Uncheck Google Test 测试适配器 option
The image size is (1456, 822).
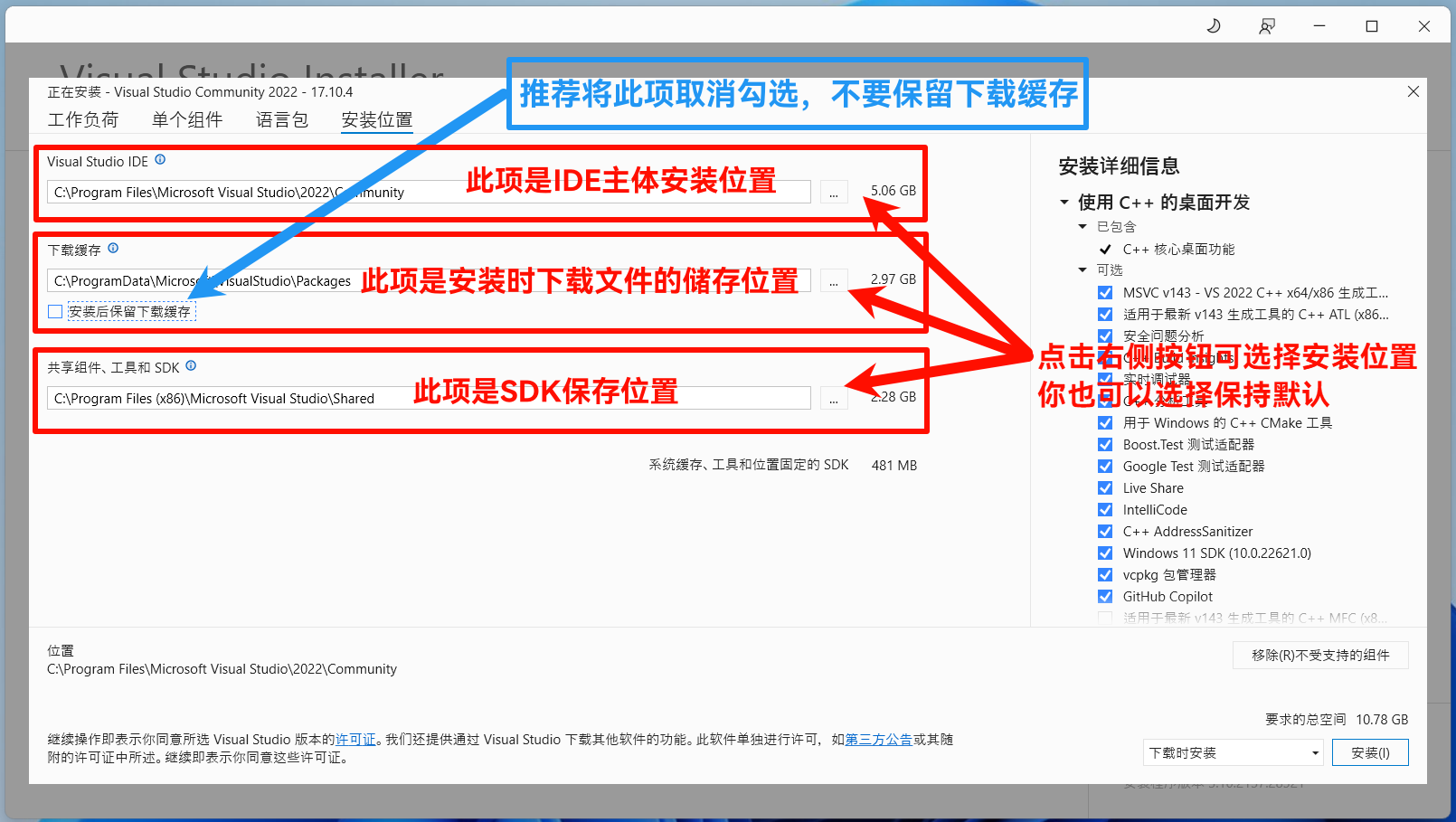[1105, 467]
